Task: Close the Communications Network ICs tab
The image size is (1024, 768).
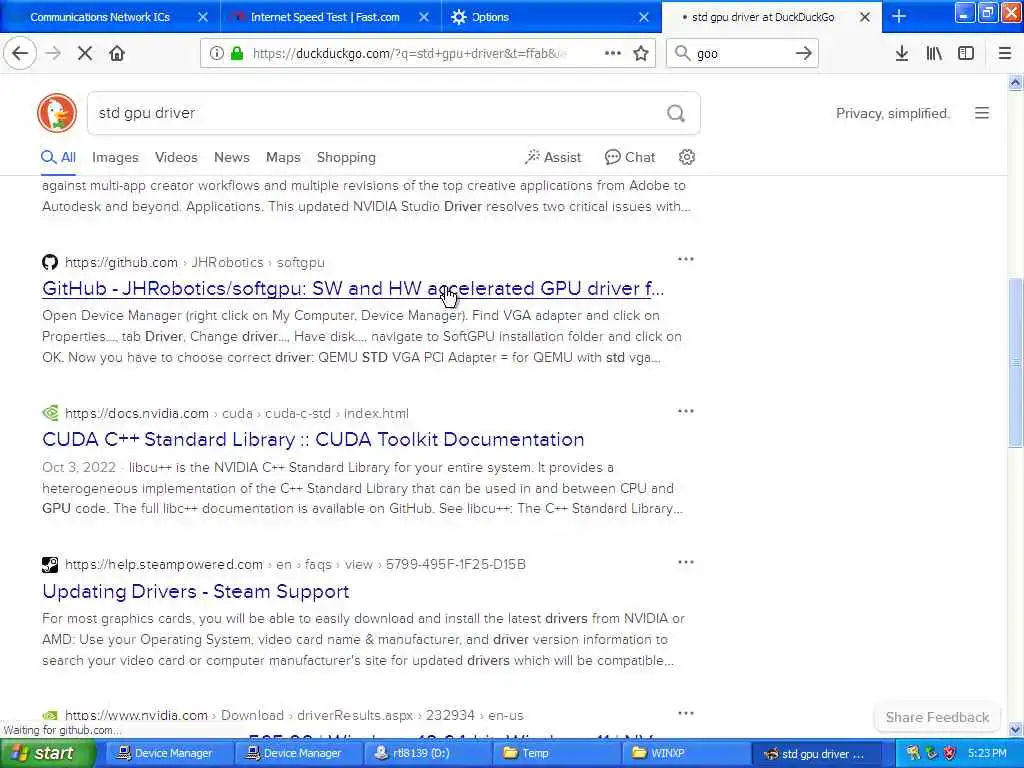Action: coord(203,17)
